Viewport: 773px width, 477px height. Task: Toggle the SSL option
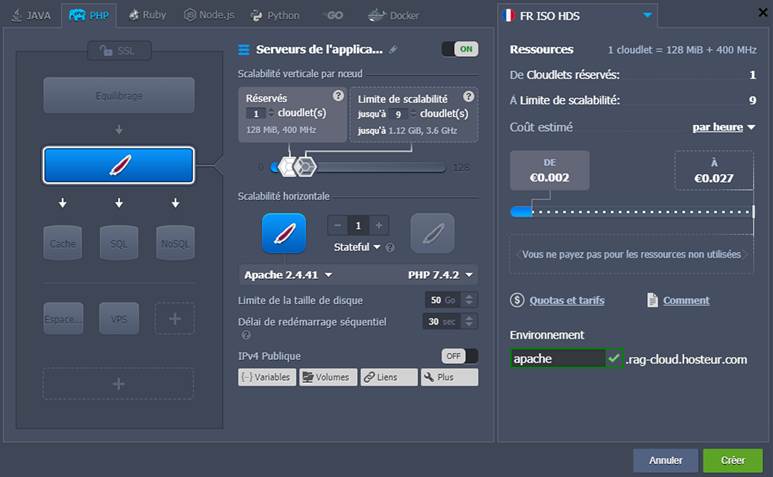118,51
